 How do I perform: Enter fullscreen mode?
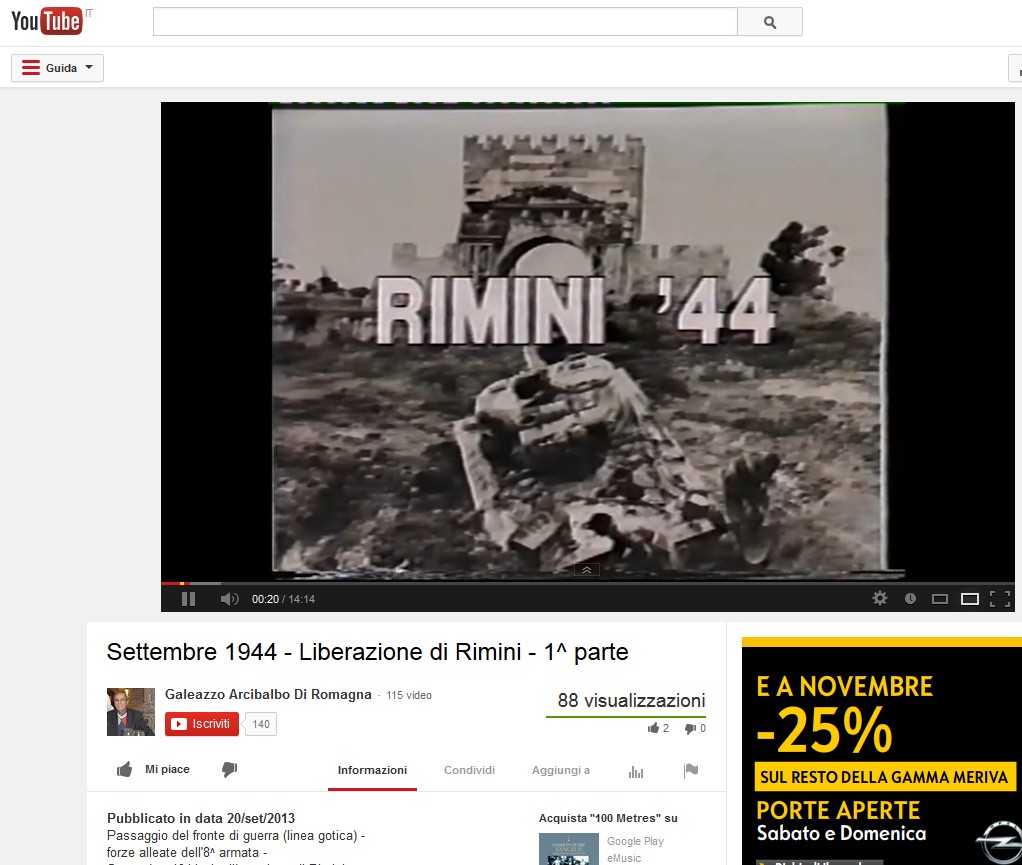tap(1000, 599)
